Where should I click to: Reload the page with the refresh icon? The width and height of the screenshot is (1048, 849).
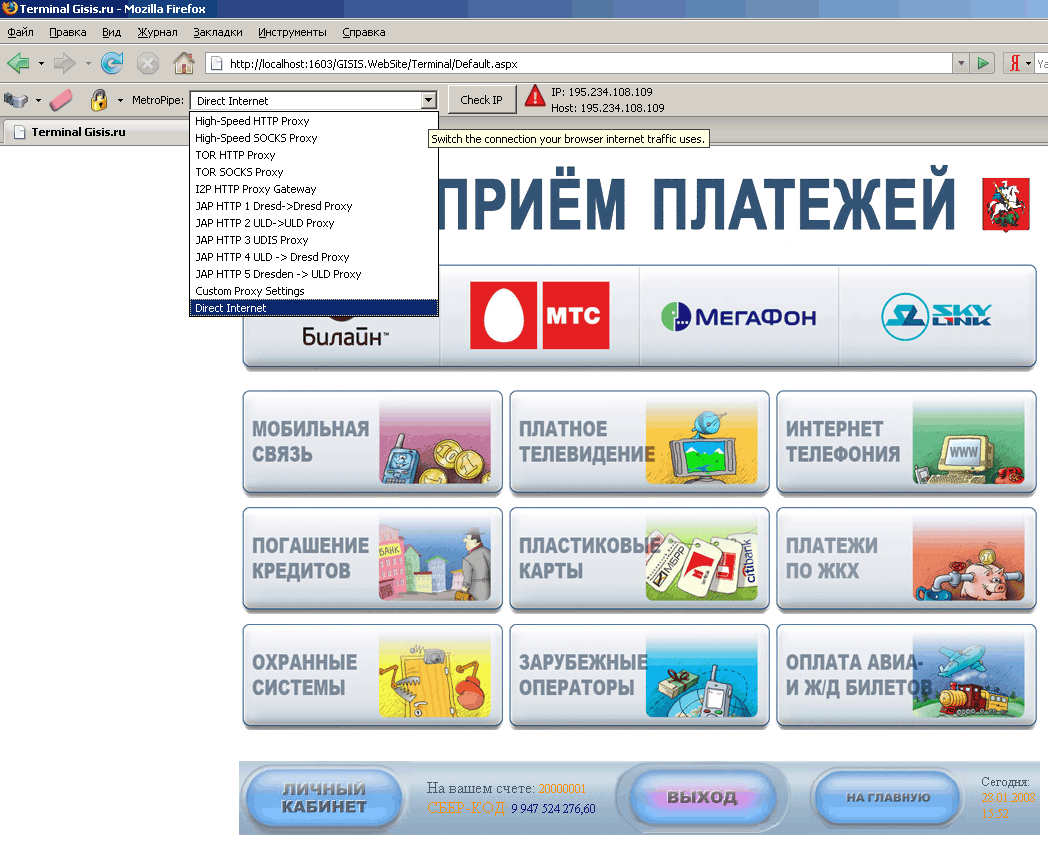tap(112, 64)
